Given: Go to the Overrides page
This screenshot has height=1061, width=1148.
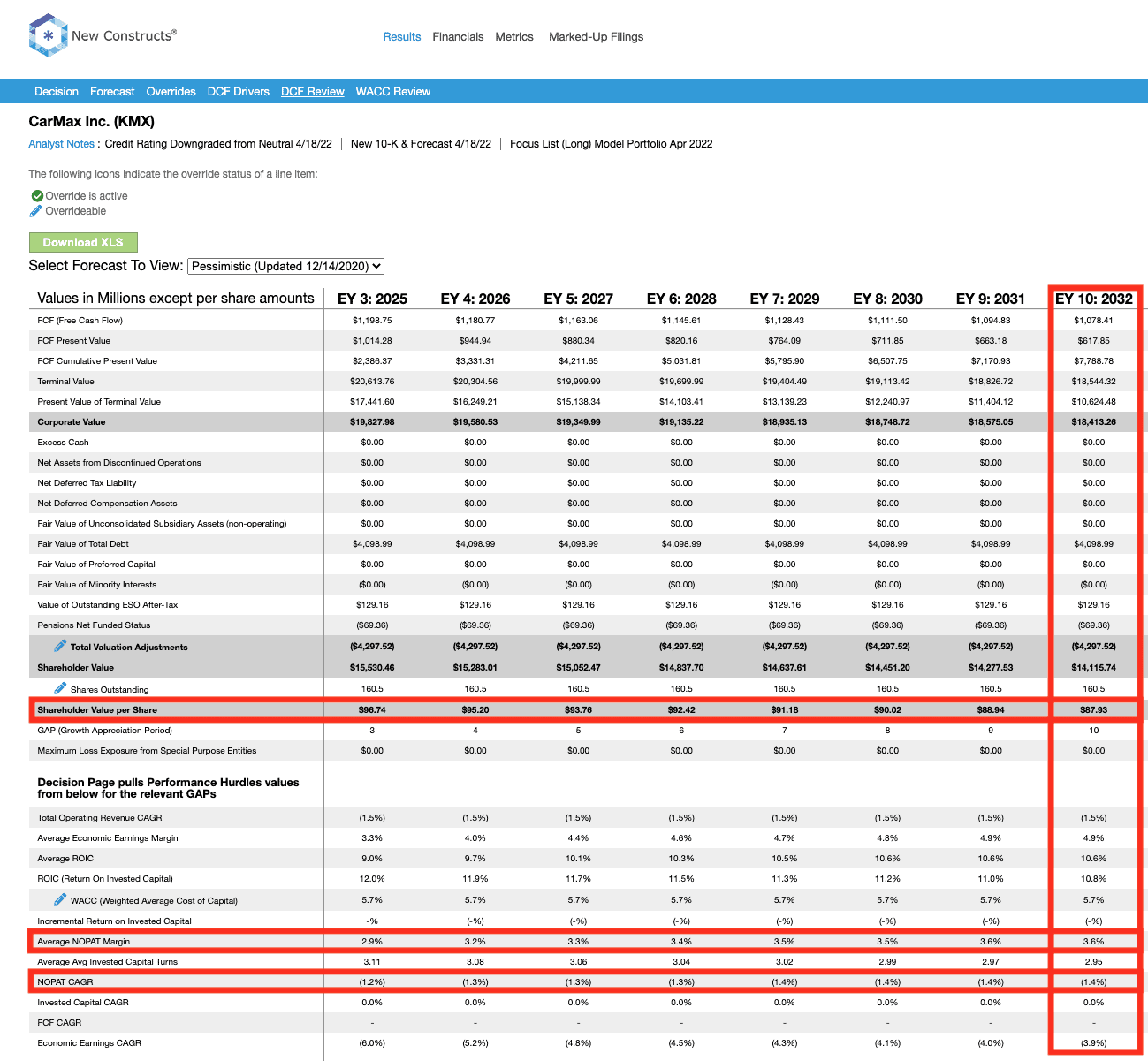Looking at the screenshot, I should click(171, 92).
